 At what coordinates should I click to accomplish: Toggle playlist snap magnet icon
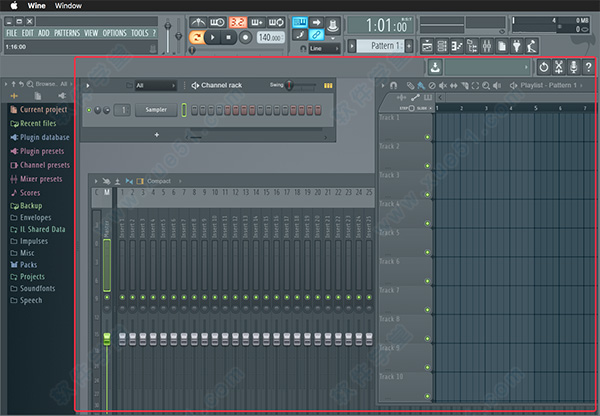393,85
